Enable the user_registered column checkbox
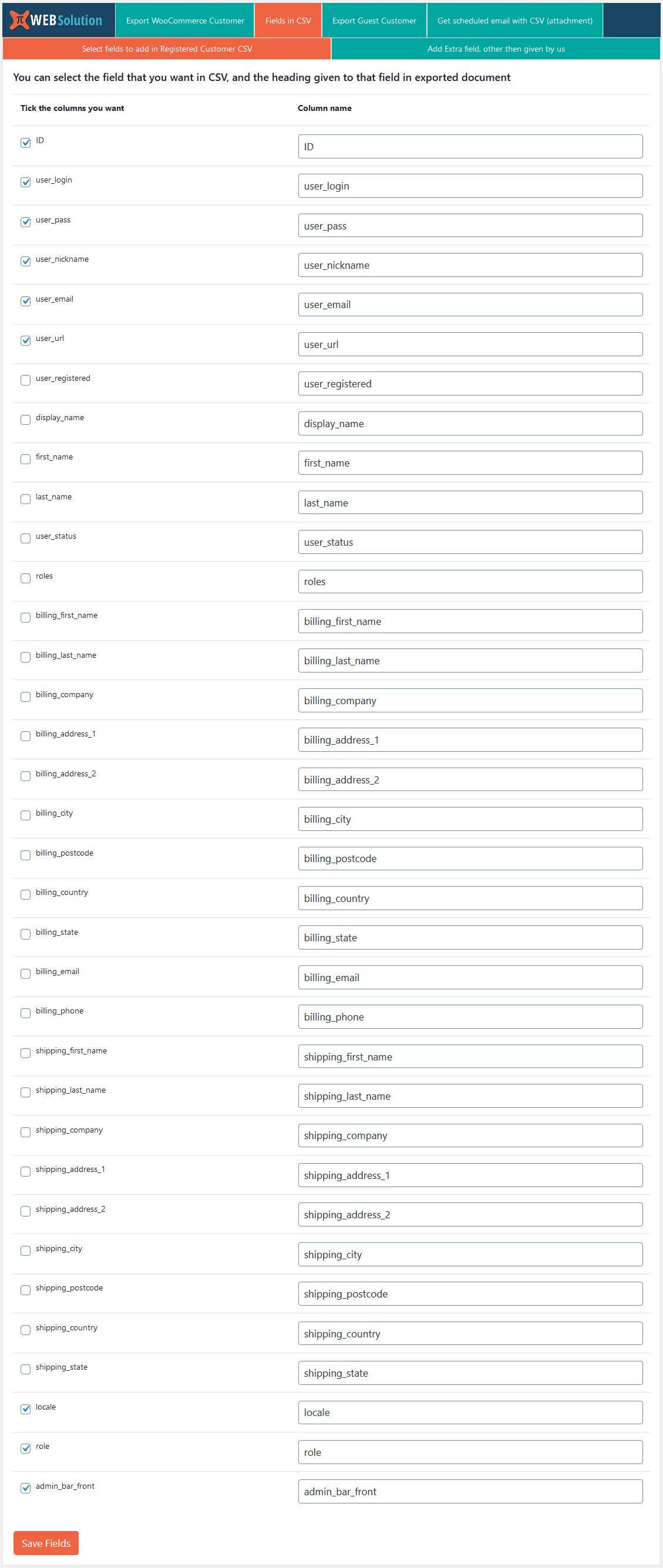 pyautogui.click(x=26, y=380)
